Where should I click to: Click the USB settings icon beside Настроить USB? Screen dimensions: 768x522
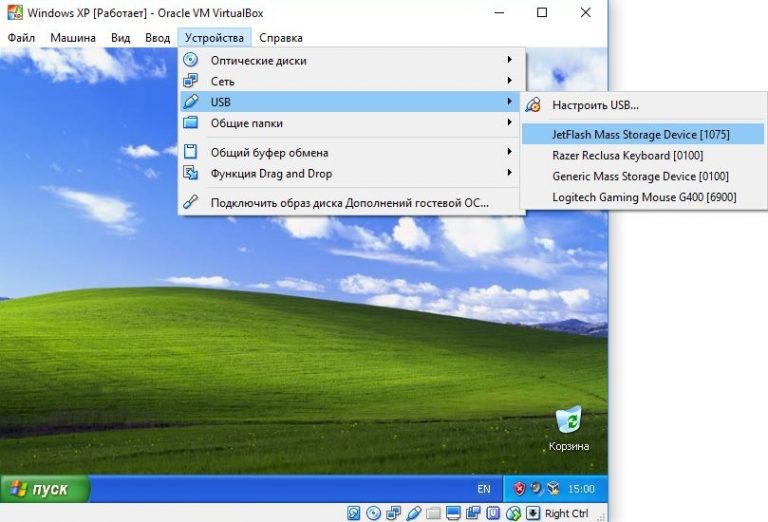[533, 105]
